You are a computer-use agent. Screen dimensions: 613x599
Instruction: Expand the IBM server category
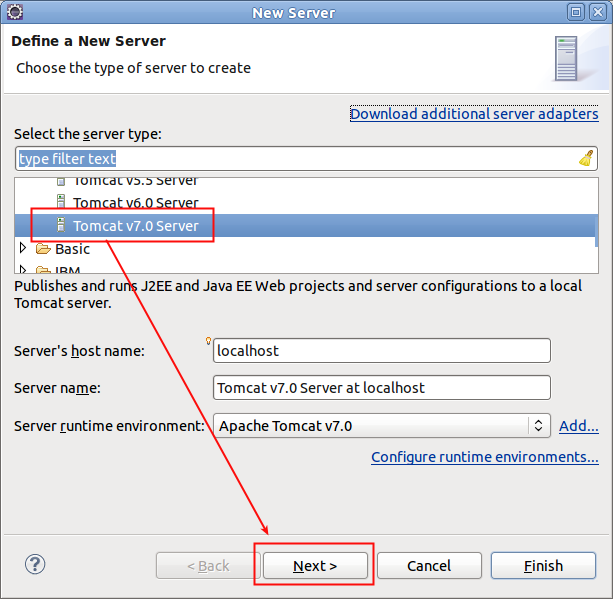pyautogui.click(x=23, y=269)
